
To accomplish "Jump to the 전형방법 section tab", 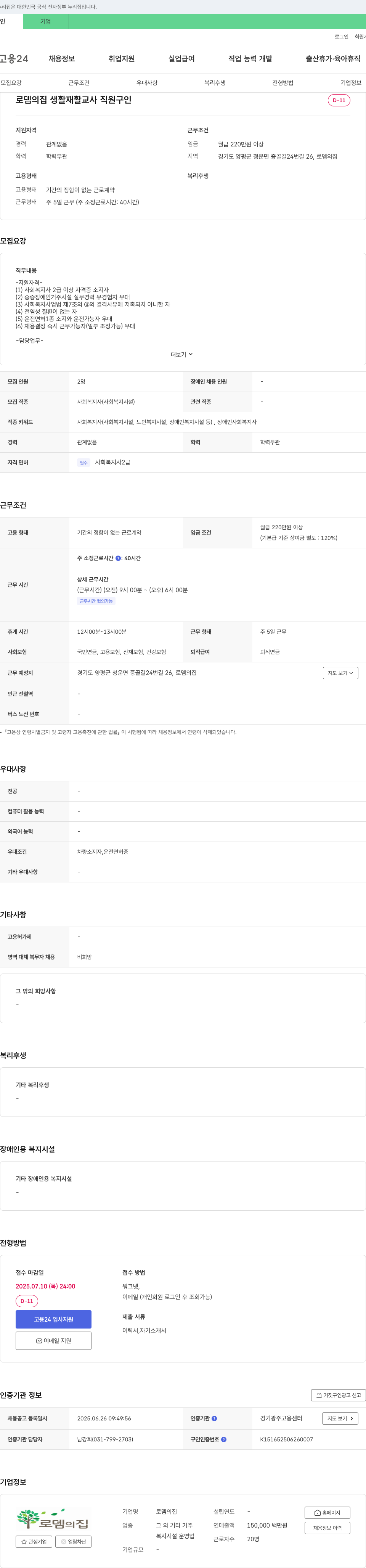I will [283, 83].
